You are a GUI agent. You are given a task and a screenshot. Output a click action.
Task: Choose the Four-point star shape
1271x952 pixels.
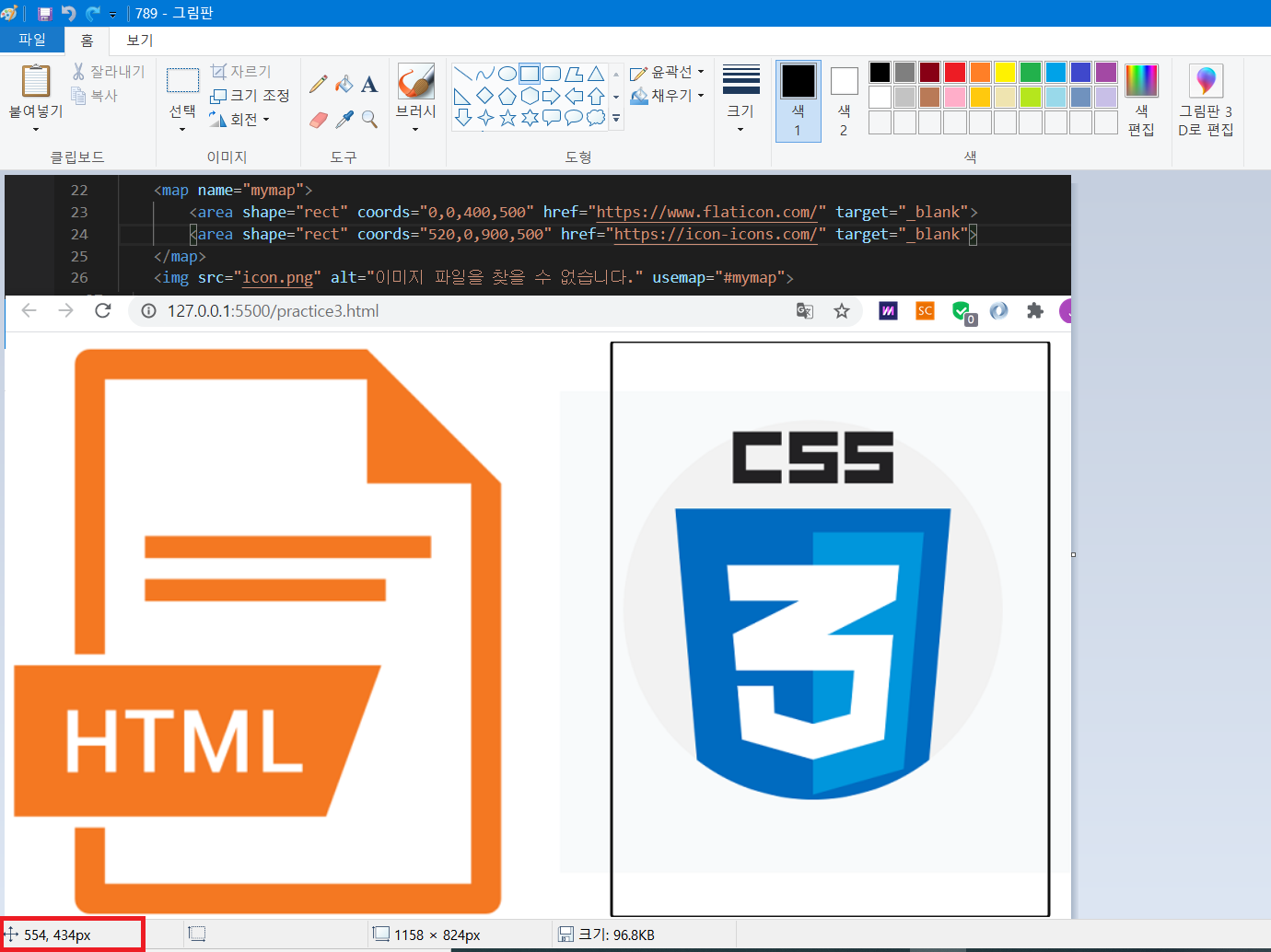click(485, 118)
